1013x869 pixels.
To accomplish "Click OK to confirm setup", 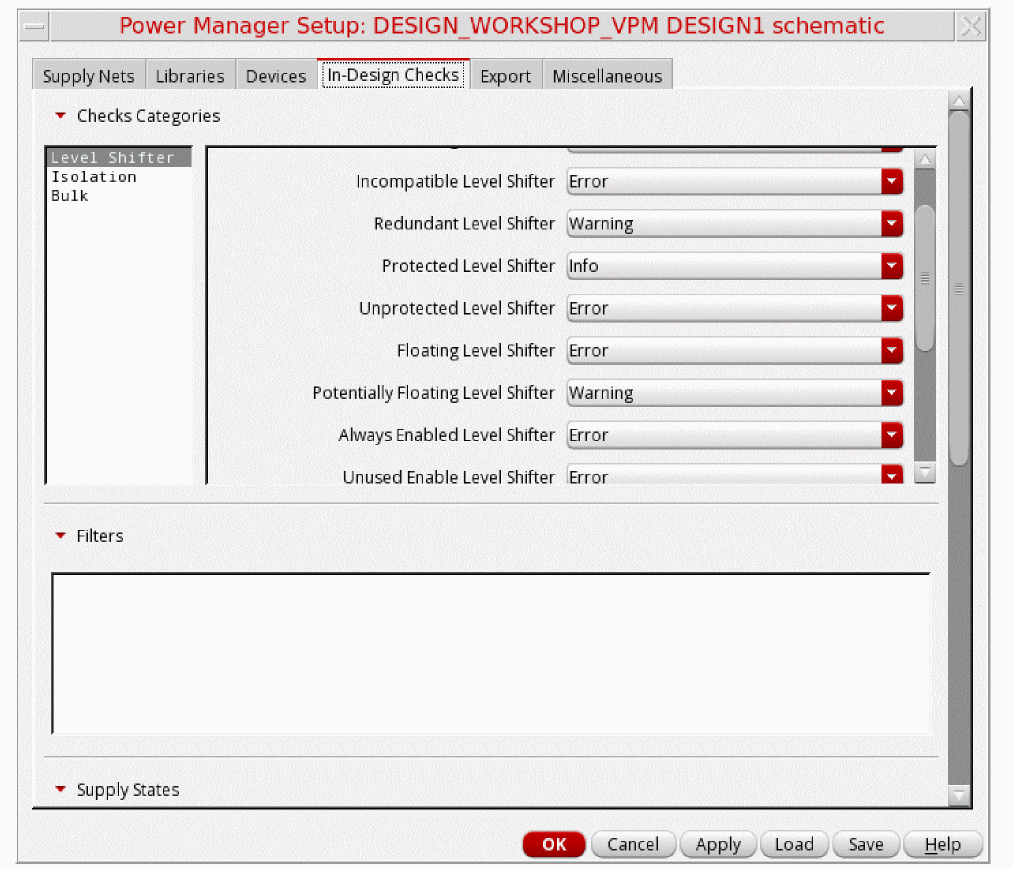I will click(x=554, y=844).
